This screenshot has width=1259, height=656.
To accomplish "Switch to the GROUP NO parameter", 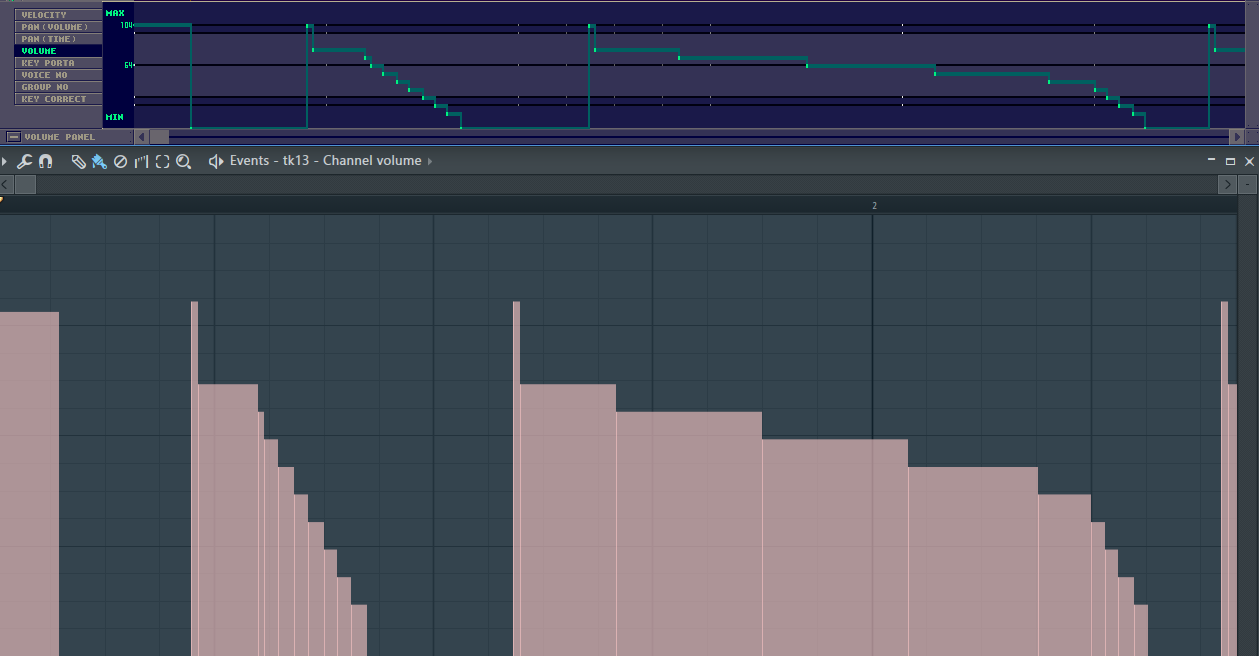I will (x=58, y=87).
